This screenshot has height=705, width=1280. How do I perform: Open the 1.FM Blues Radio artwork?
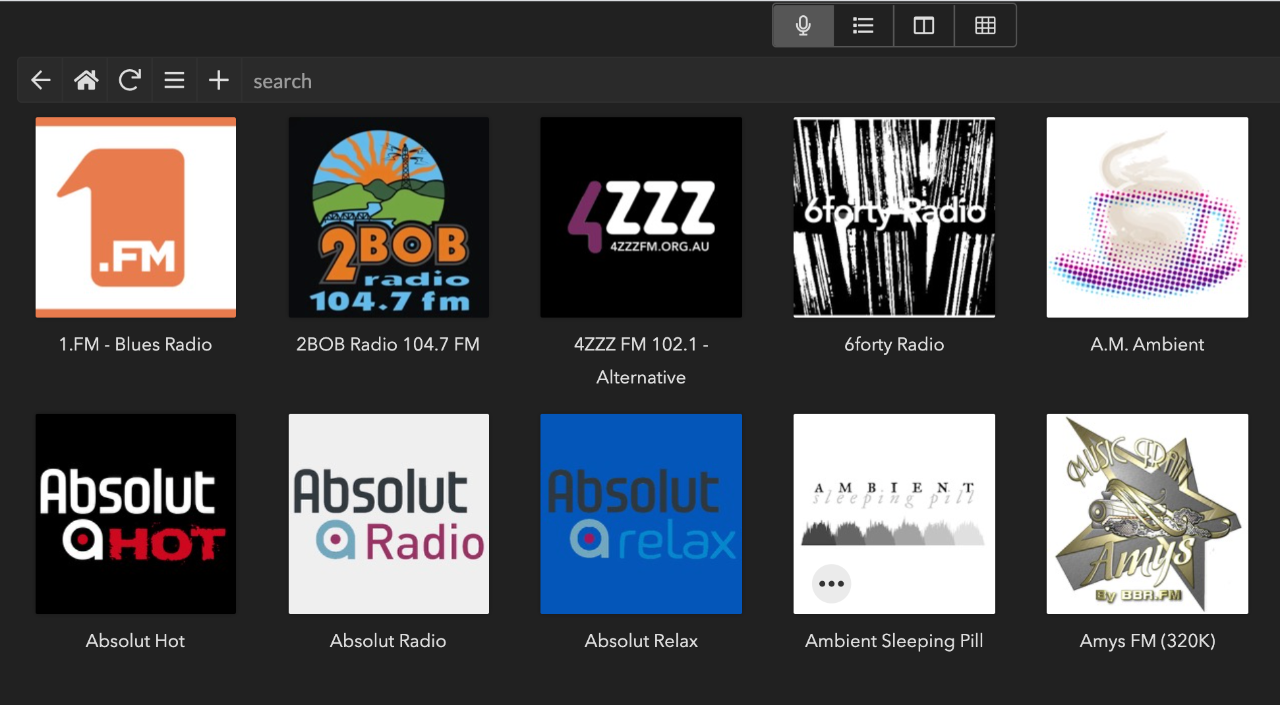click(x=136, y=217)
